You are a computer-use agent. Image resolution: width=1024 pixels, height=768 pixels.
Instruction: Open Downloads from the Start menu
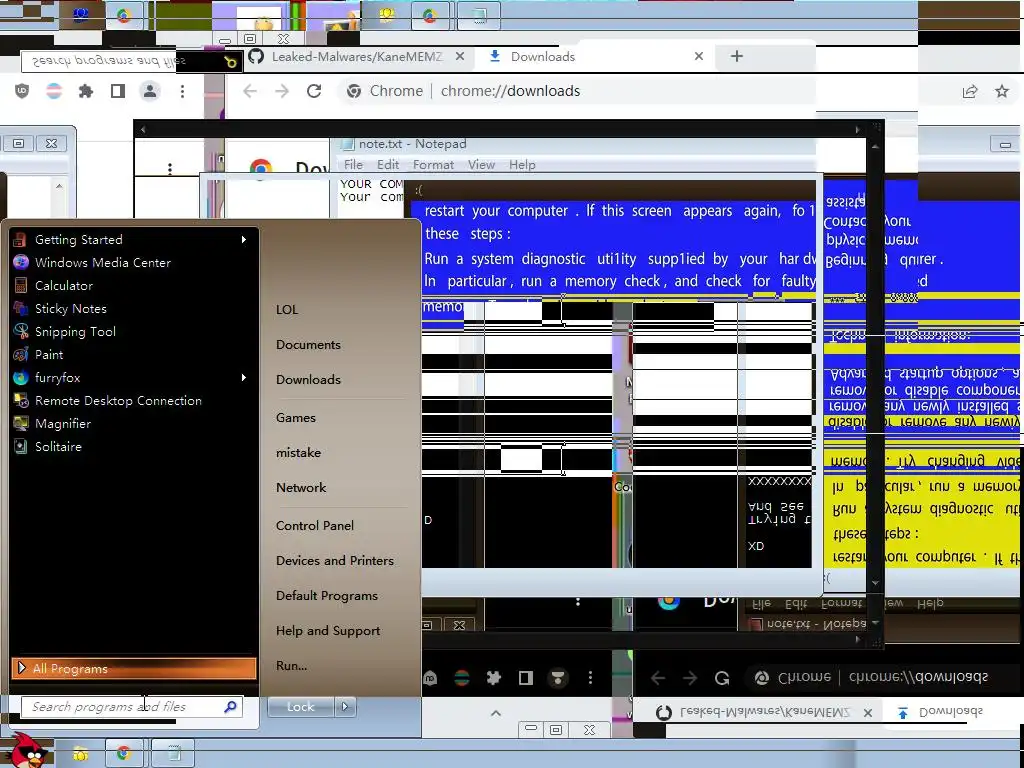click(x=308, y=379)
